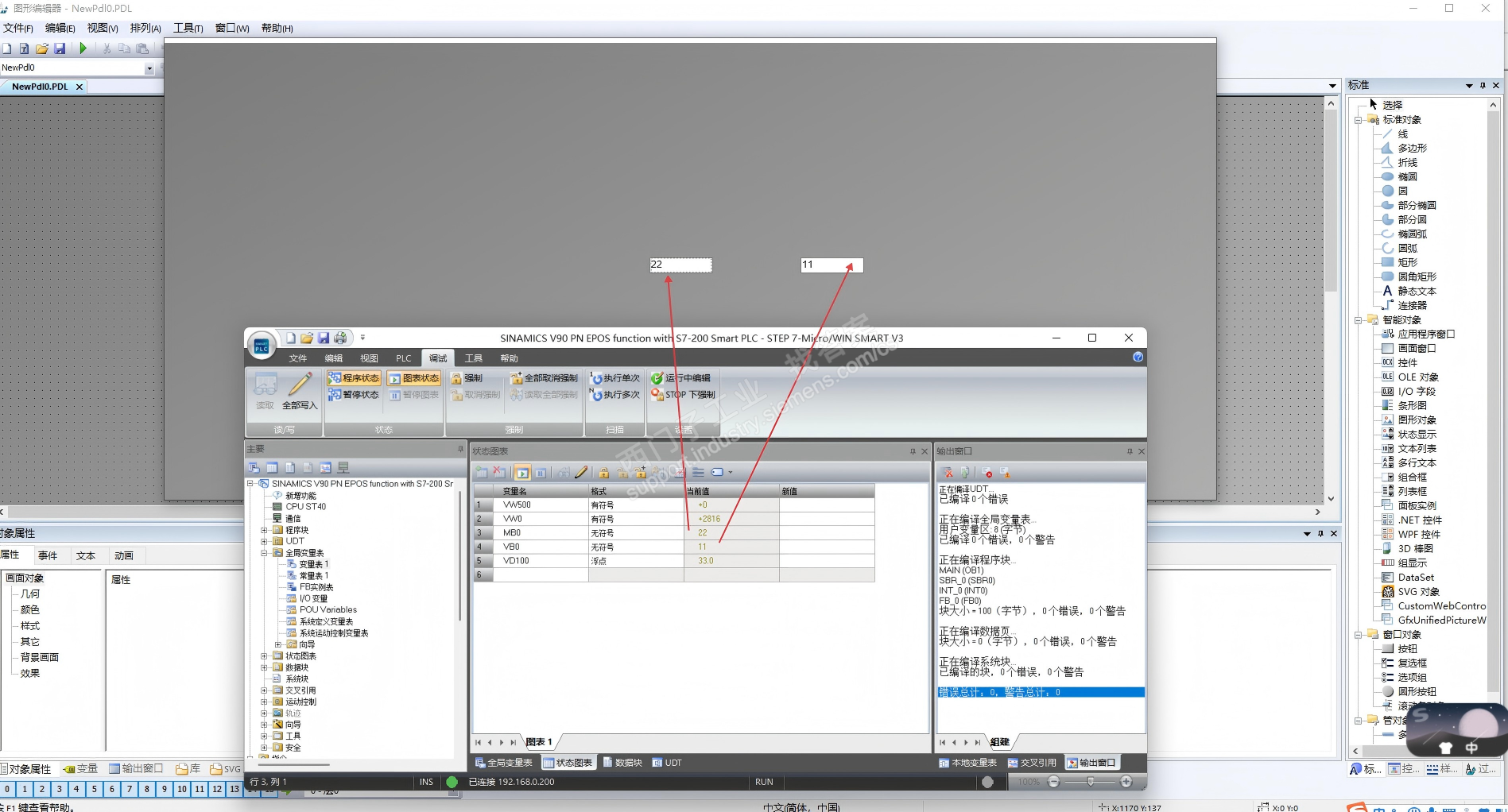Screen dimensions: 1508x812
Task: Select the SVG 对象 item in the 标准 palette
Action: (x=1410, y=591)
